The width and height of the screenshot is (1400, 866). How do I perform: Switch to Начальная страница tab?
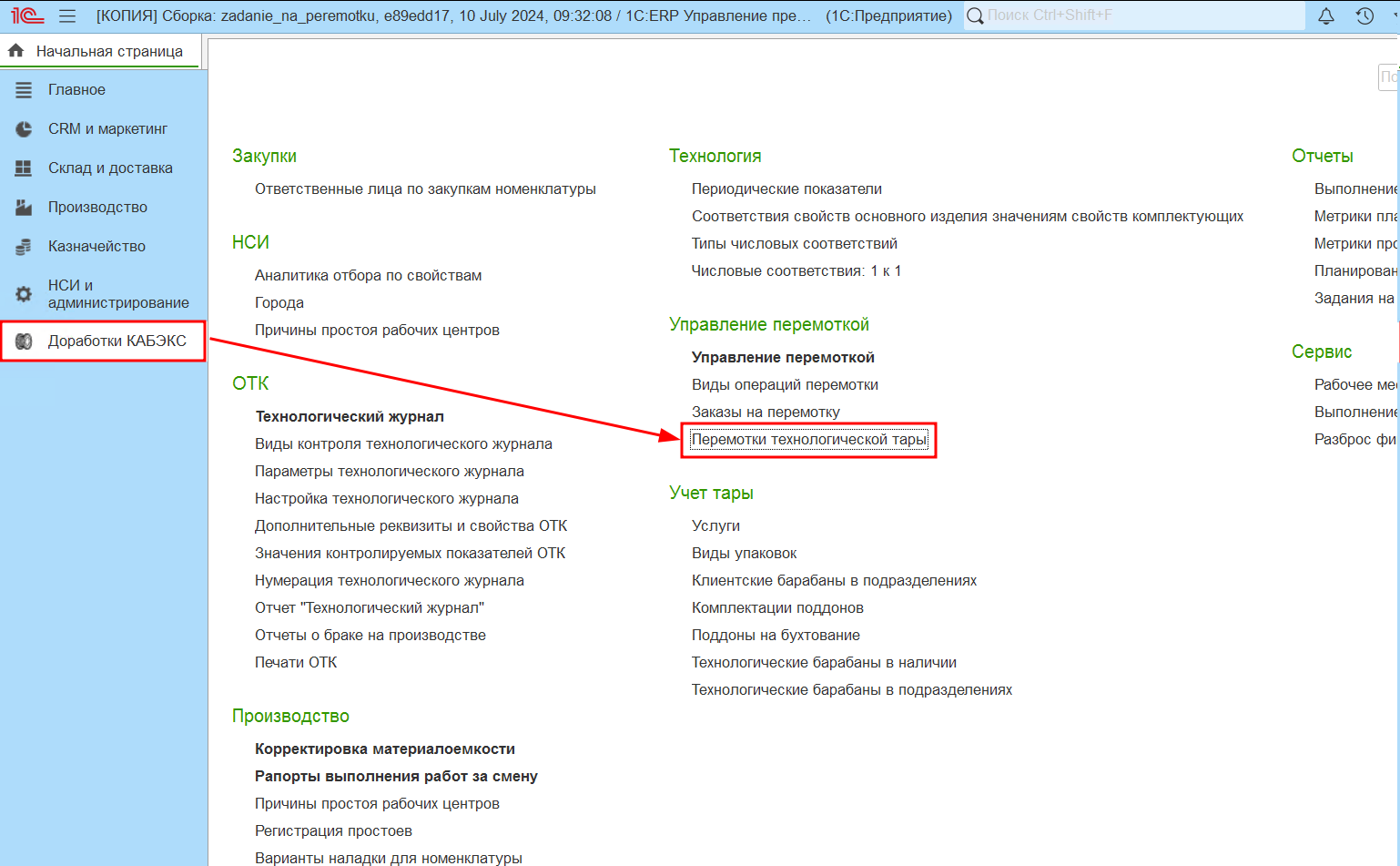[100, 52]
